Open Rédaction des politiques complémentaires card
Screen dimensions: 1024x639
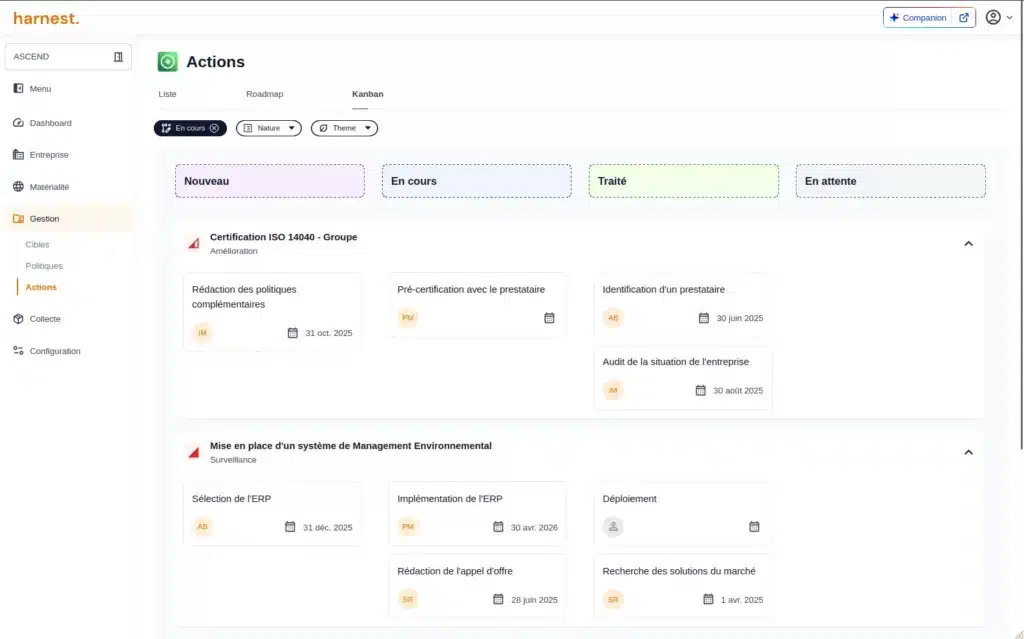tap(272, 312)
